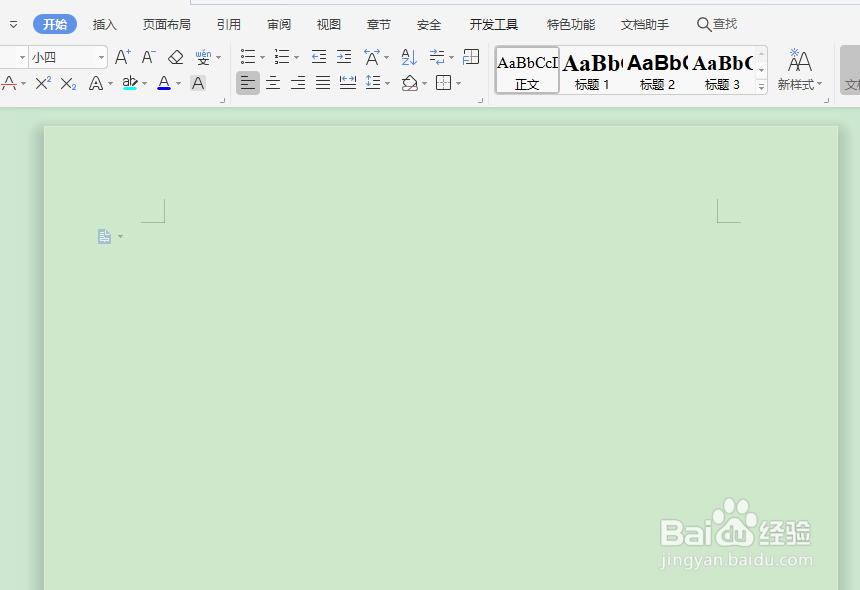Expand the strikethrough A options arrow
Image resolution: width=860 pixels, height=590 pixels.
tap(24, 84)
